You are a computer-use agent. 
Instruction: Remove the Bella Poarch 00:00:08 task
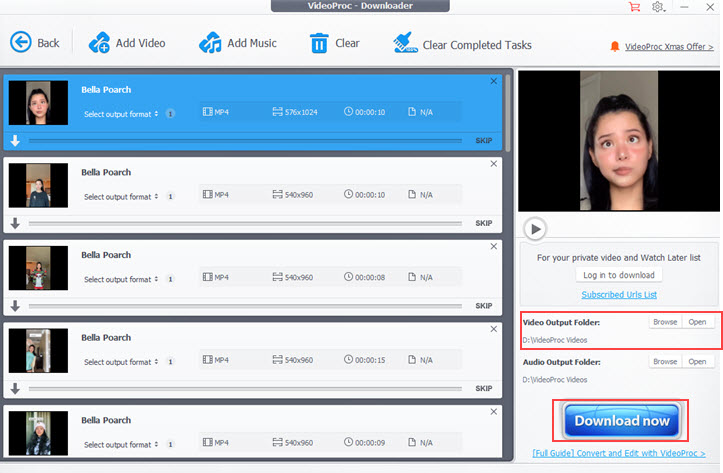(x=494, y=246)
